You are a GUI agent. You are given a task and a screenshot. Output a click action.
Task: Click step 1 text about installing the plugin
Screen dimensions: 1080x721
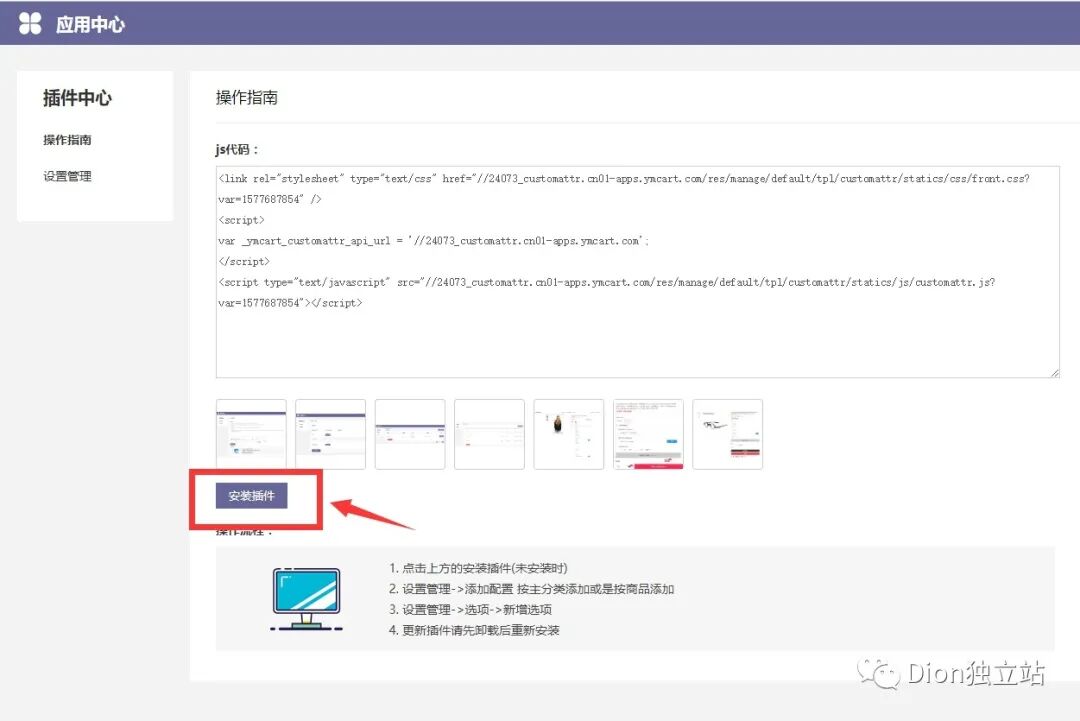tap(485, 567)
